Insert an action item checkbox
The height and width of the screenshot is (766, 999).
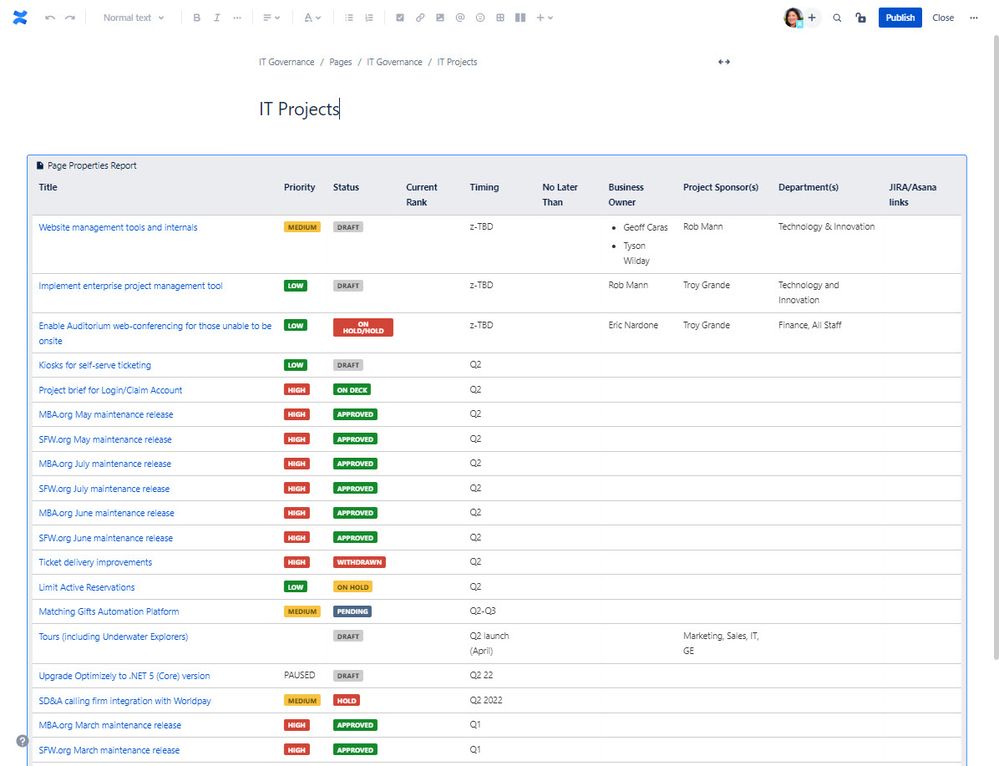pos(400,18)
